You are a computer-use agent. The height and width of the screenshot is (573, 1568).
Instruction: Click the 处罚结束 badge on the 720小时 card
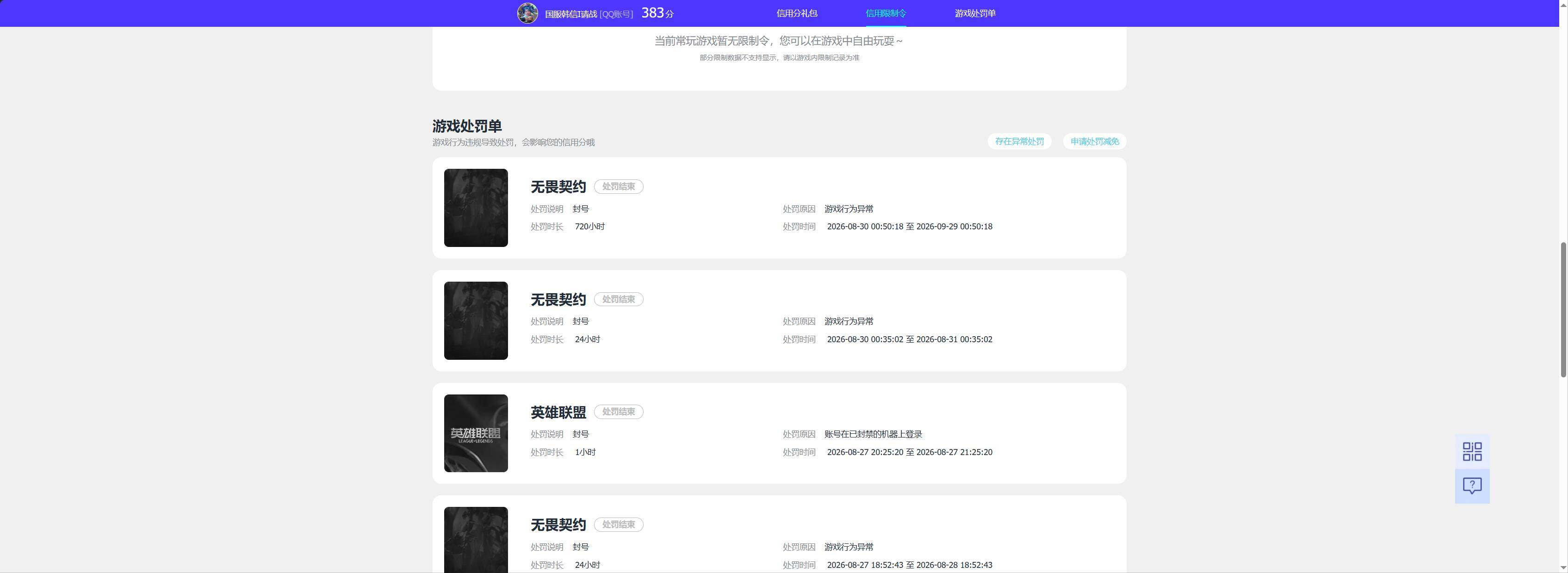coord(619,186)
